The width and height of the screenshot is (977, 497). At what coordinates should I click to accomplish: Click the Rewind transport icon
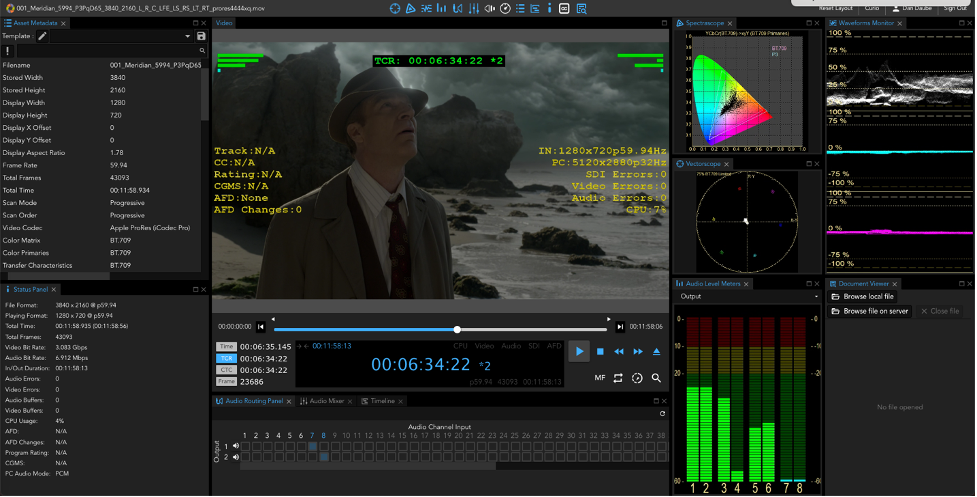pos(619,352)
